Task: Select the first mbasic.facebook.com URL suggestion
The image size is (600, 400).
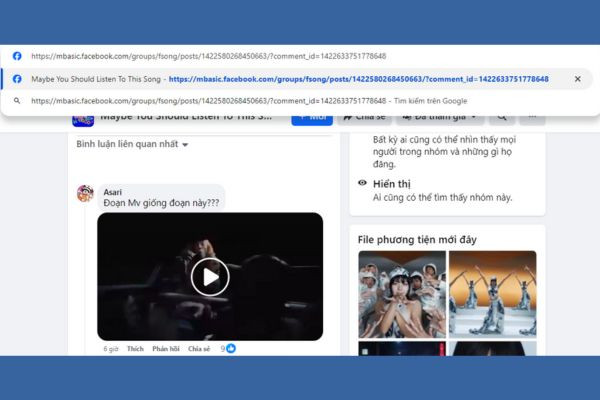Action: tap(300, 56)
